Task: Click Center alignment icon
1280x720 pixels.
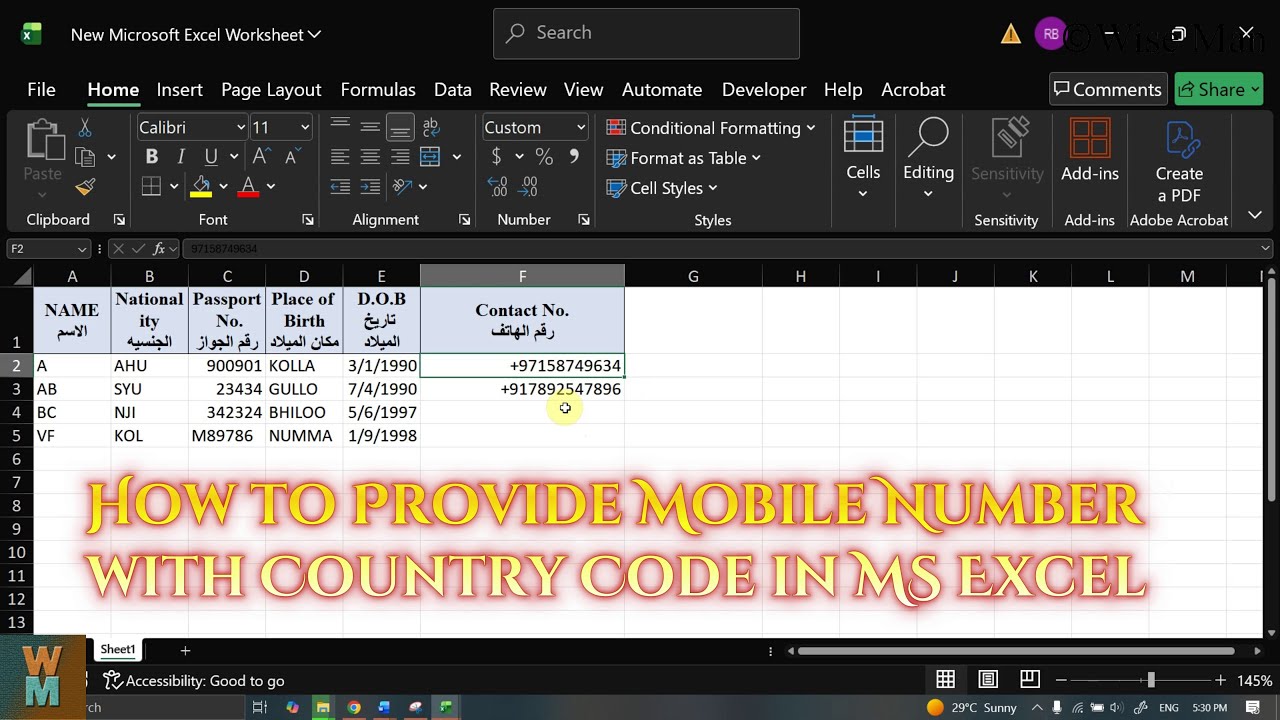Action: 370,157
